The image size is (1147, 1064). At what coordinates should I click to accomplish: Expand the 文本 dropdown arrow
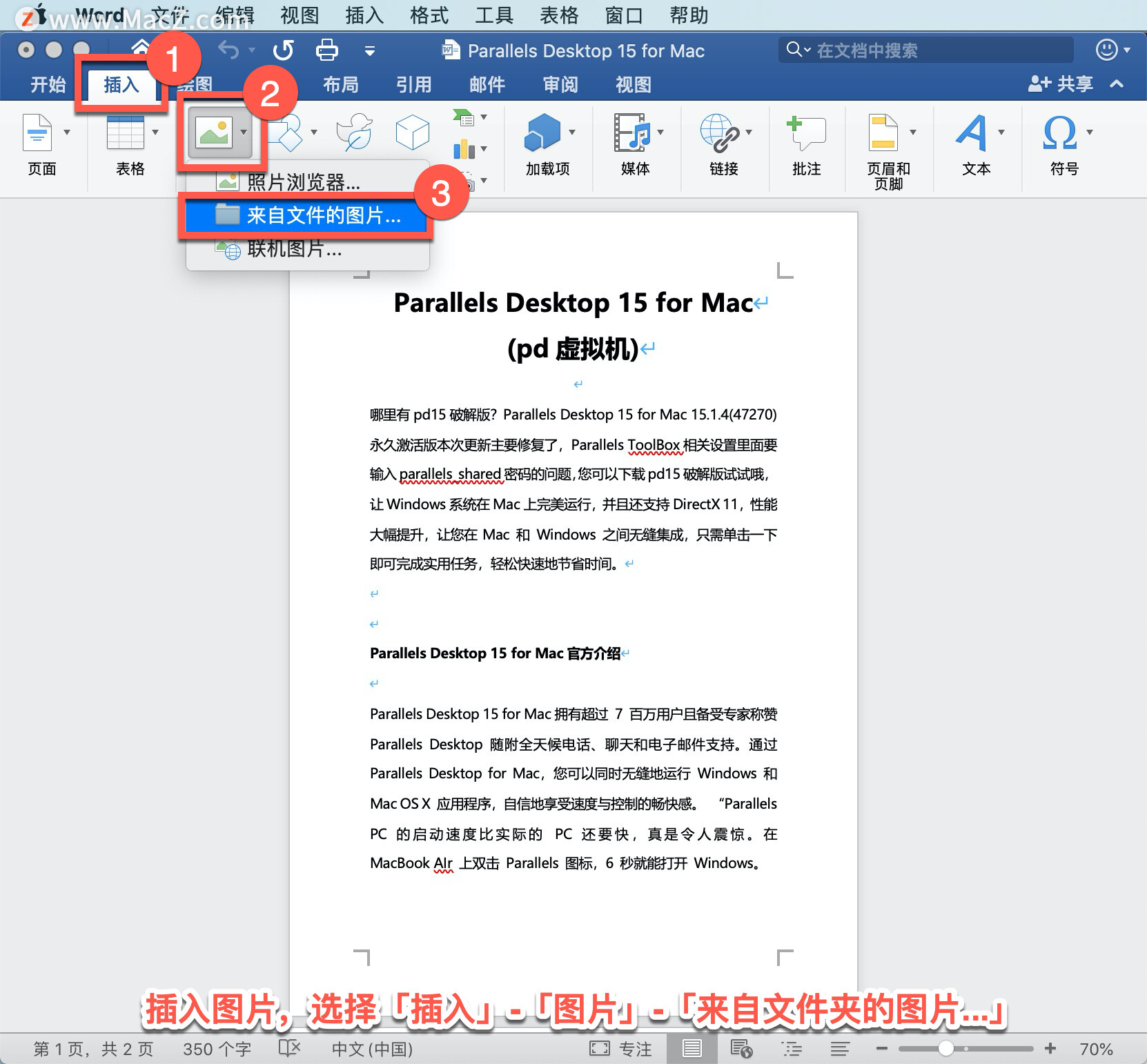1001,132
